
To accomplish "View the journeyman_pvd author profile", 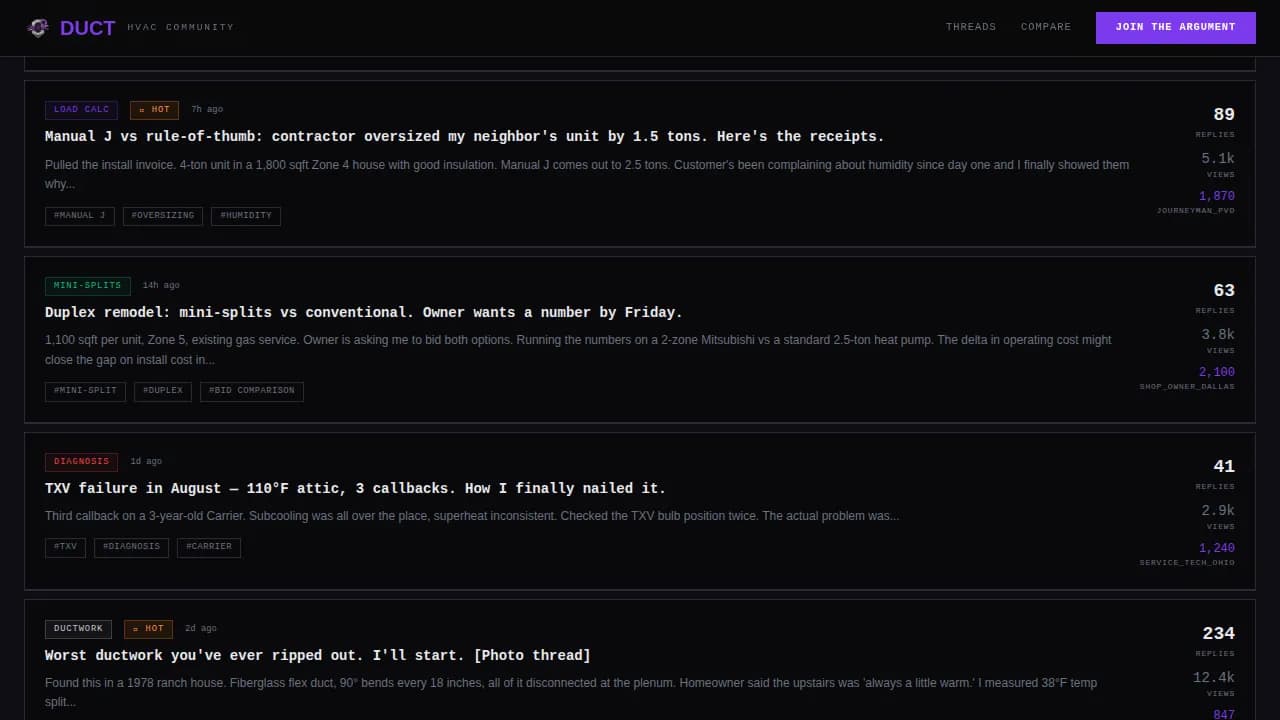I will coord(1196,211).
